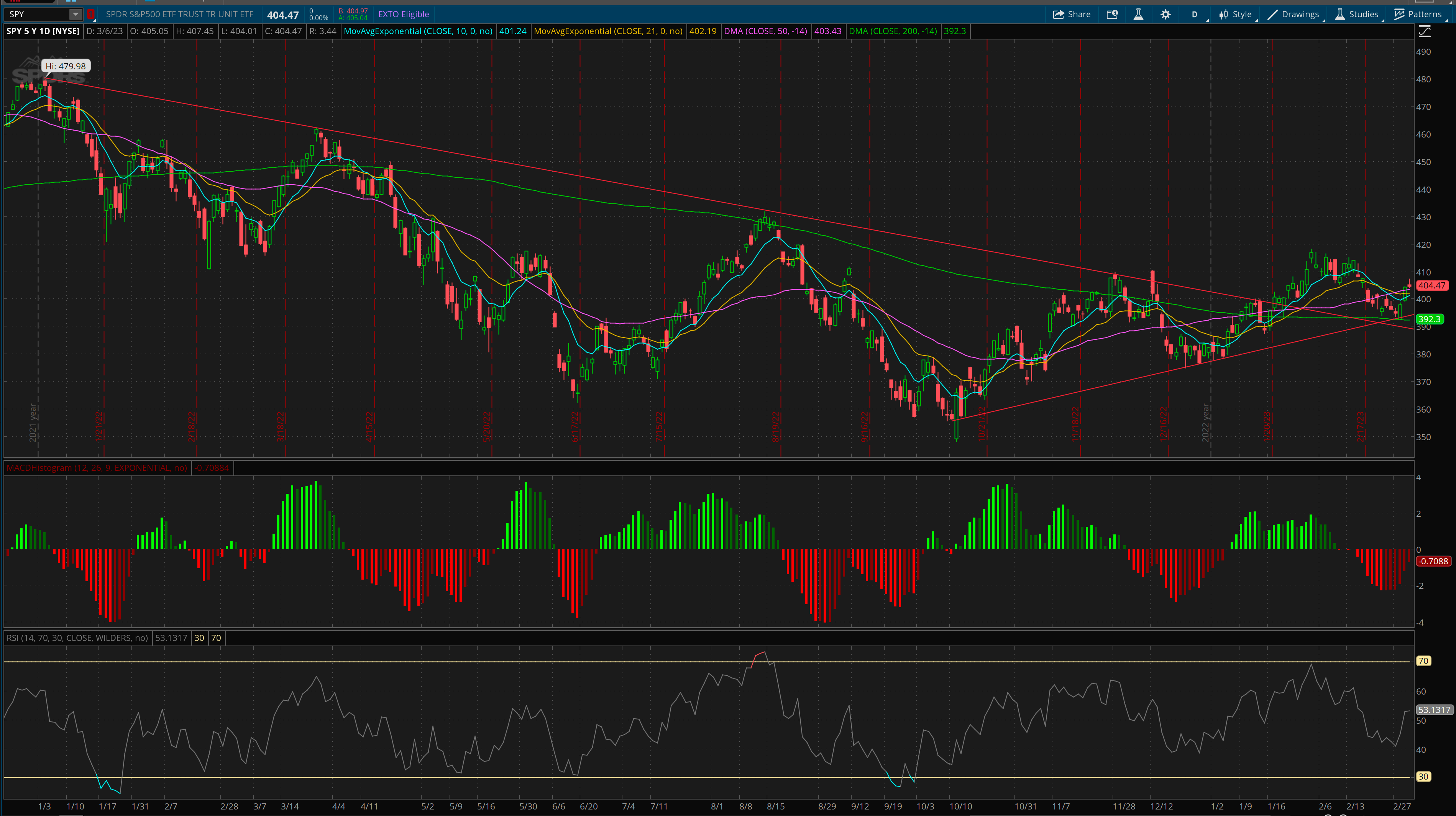Open the D timeframe aggregation selector
The image size is (1456, 816).
tap(1194, 14)
